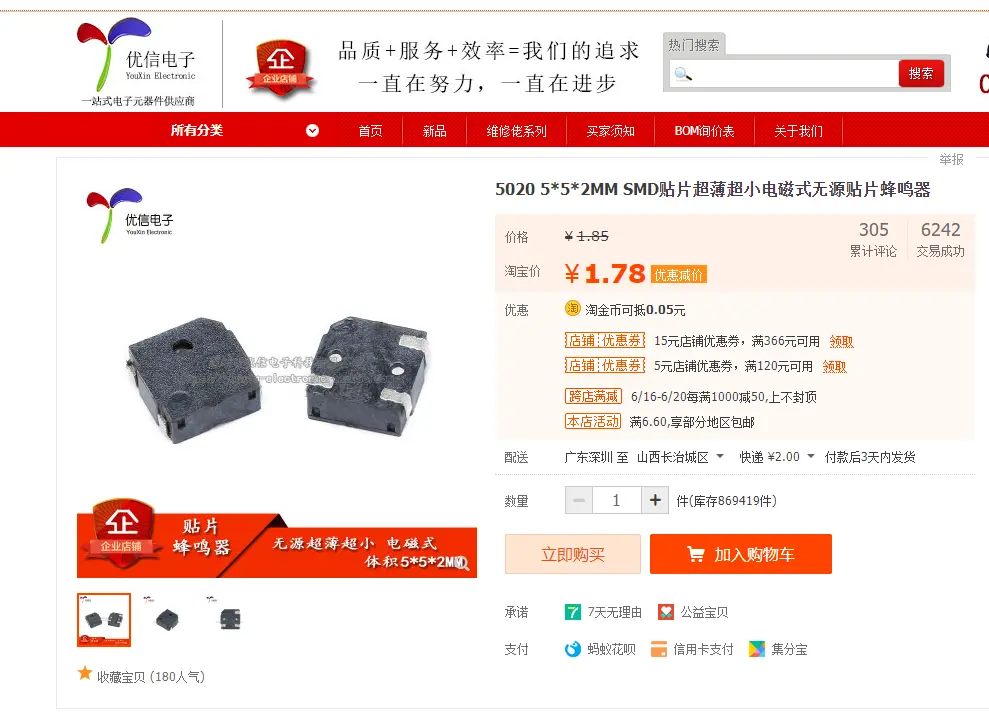Select the second product thumbnail
Screen dimensions: 989x728
(167, 619)
